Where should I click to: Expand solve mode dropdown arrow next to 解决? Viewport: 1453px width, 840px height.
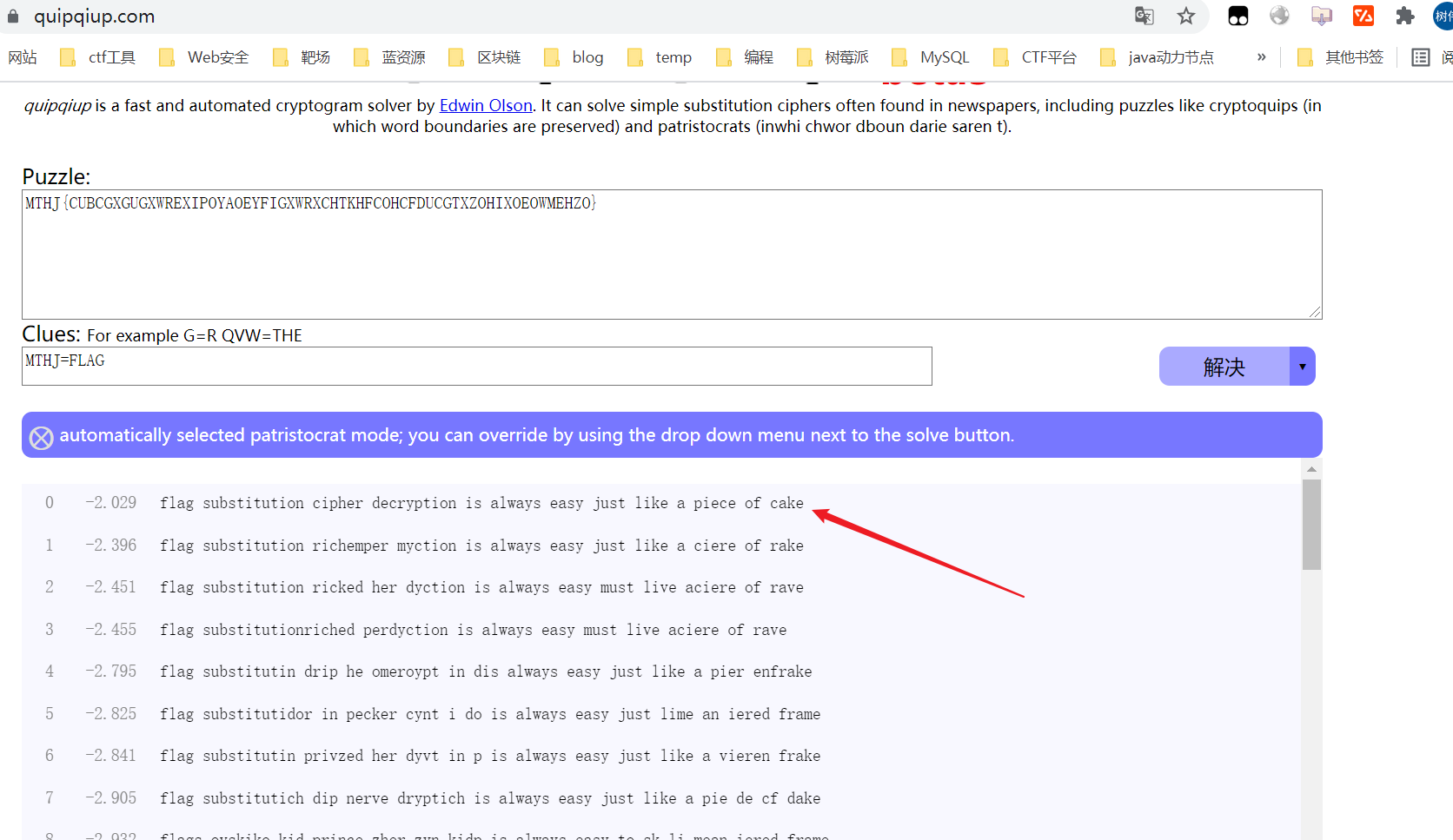click(1302, 367)
